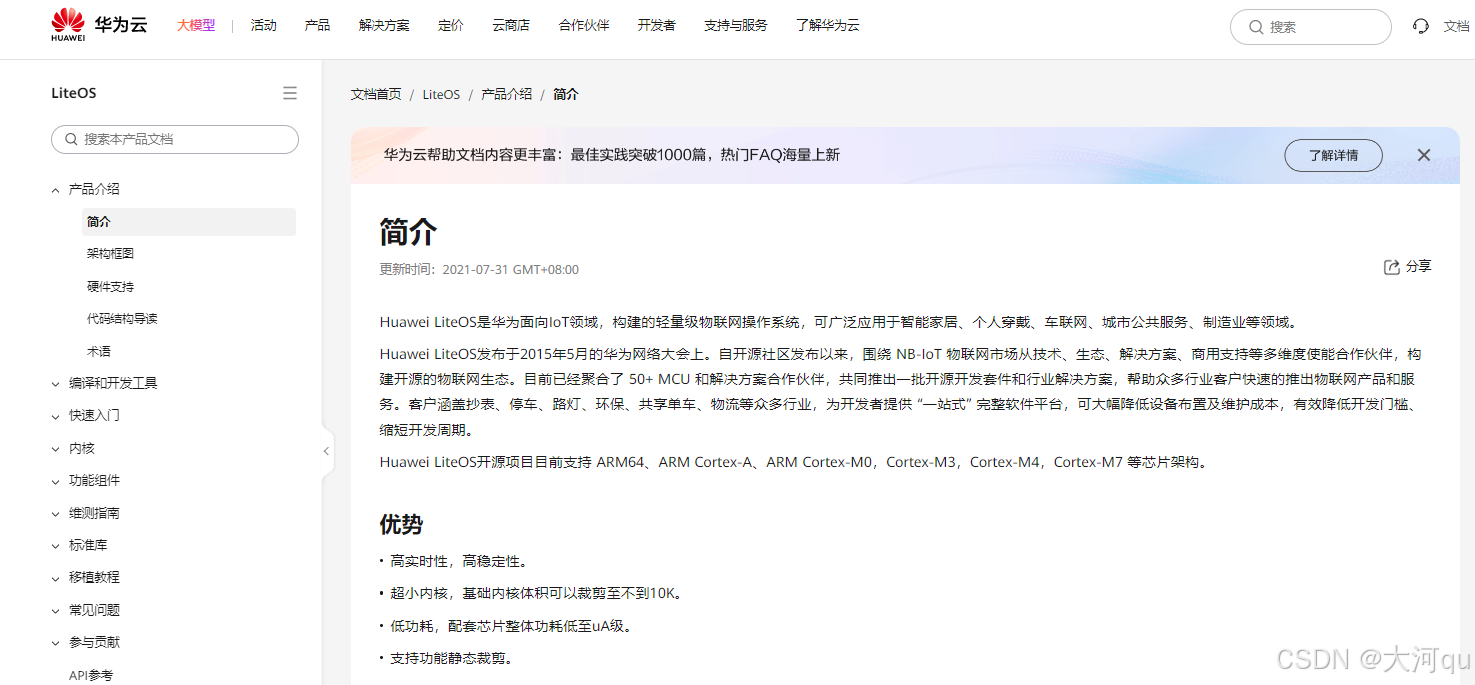1475x685 pixels.
Task: Open the 定价 nav menu
Action: point(451,25)
